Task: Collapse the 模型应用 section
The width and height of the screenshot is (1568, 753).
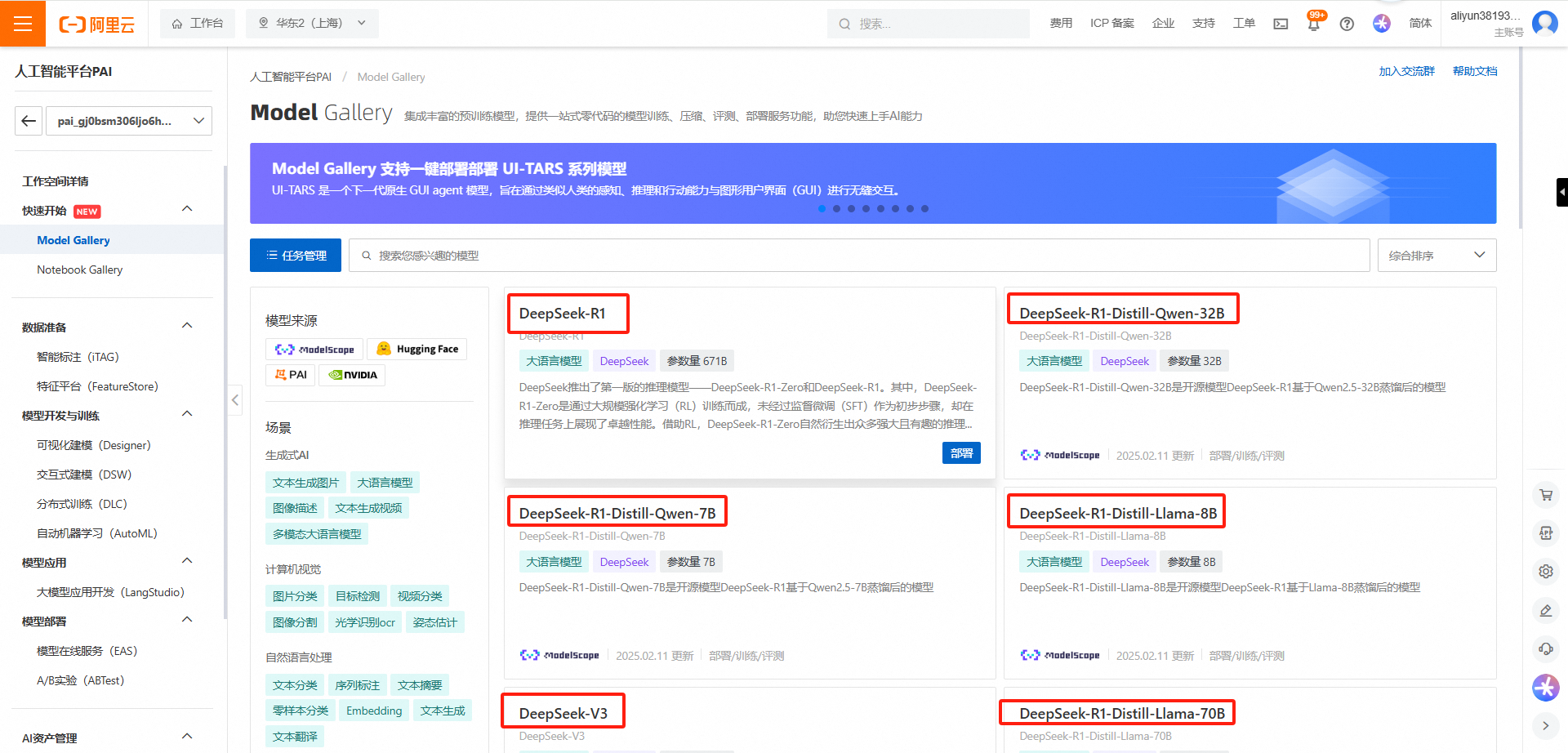Action: click(x=187, y=561)
